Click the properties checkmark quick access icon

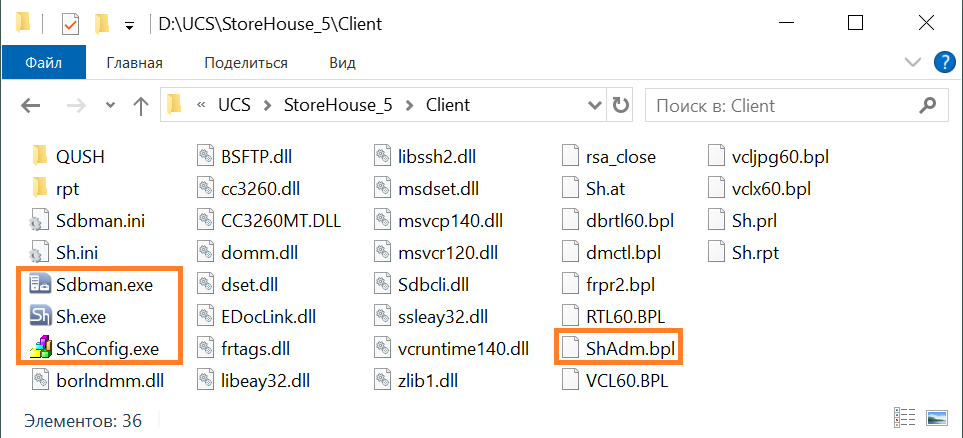click(x=71, y=22)
